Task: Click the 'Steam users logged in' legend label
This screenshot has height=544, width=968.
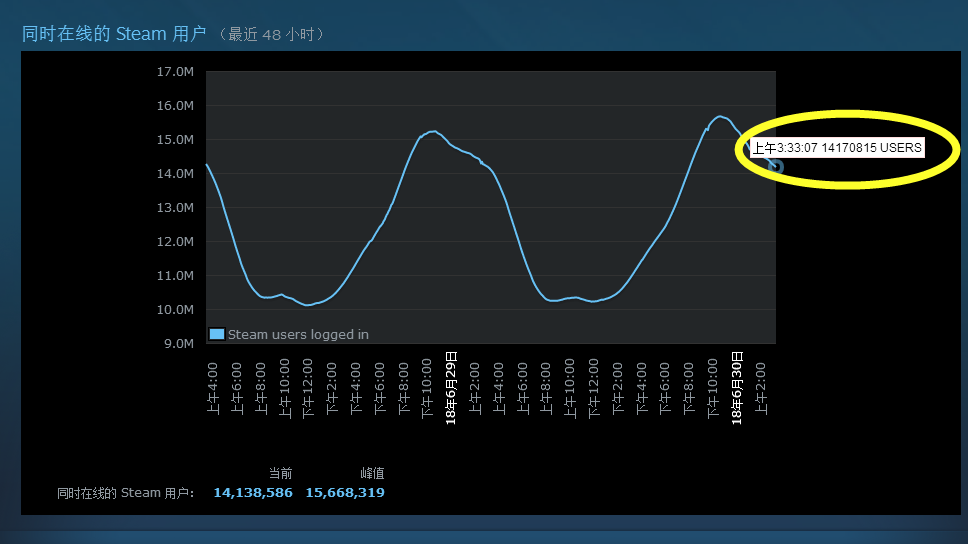Action: pyautogui.click(x=298, y=335)
